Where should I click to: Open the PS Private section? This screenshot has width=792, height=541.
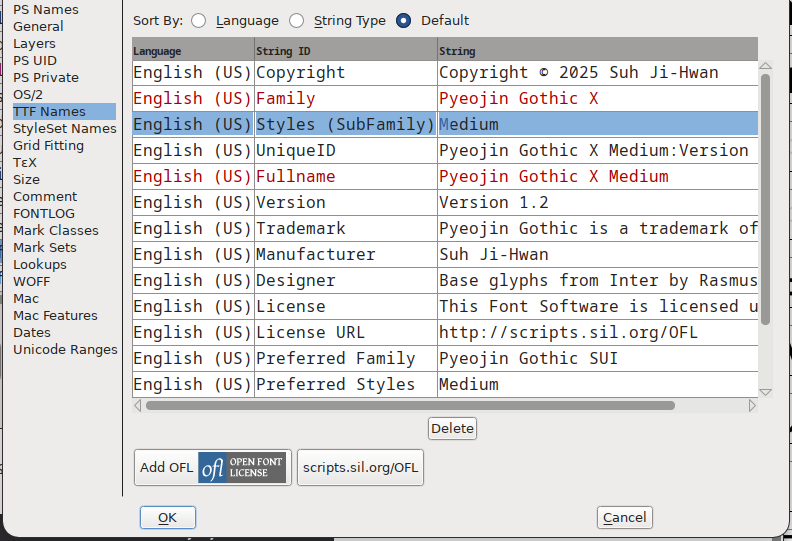pos(46,77)
